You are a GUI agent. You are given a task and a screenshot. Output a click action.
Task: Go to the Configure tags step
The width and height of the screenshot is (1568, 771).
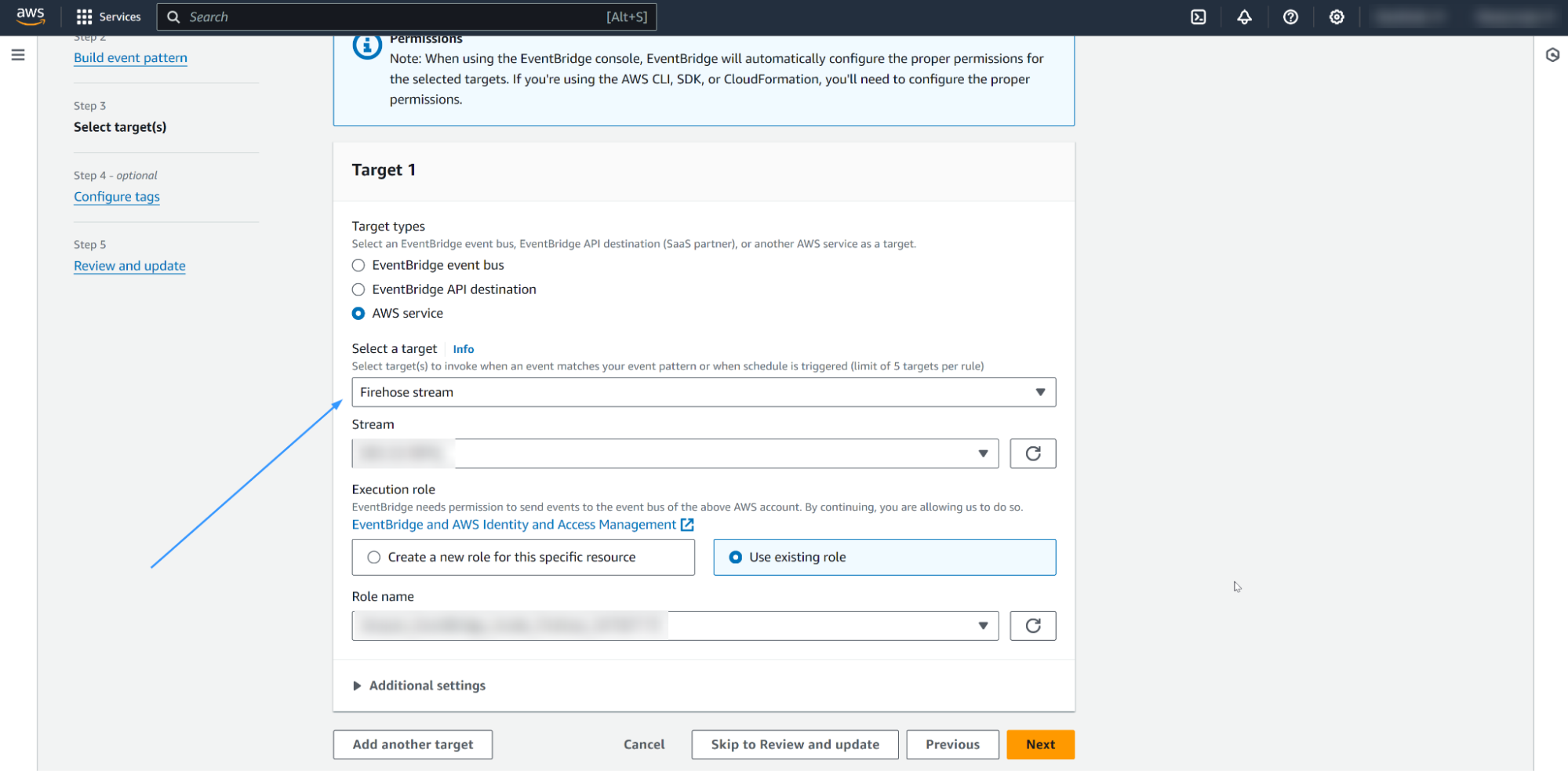tap(116, 197)
